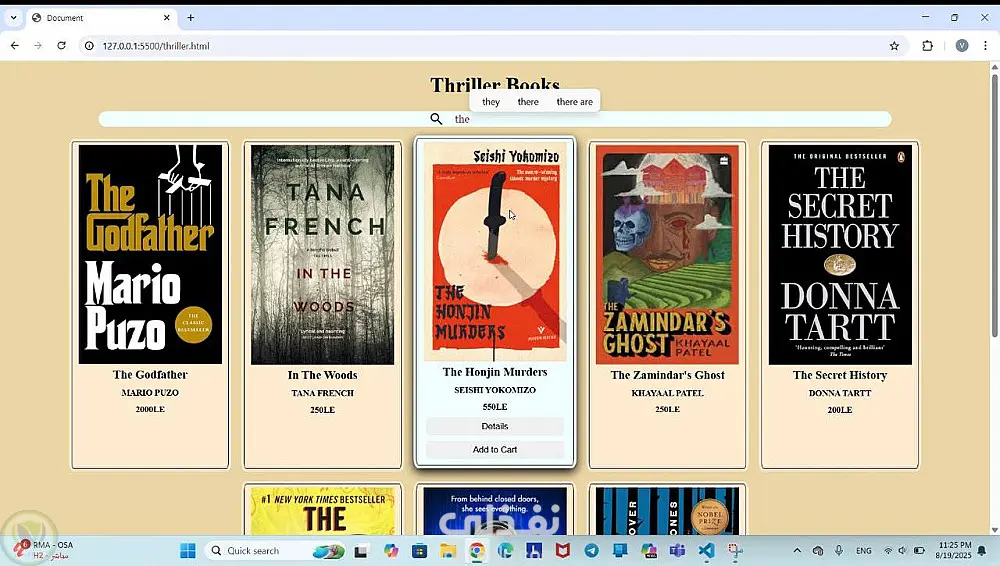The width and height of the screenshot is (1000, 566).
Task: Click the book search input field
Action: click(495, 119)
